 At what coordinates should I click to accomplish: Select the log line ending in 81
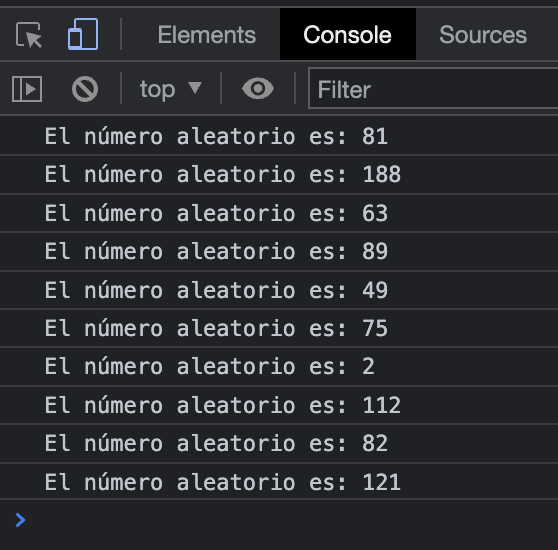[x=279, y=136]
